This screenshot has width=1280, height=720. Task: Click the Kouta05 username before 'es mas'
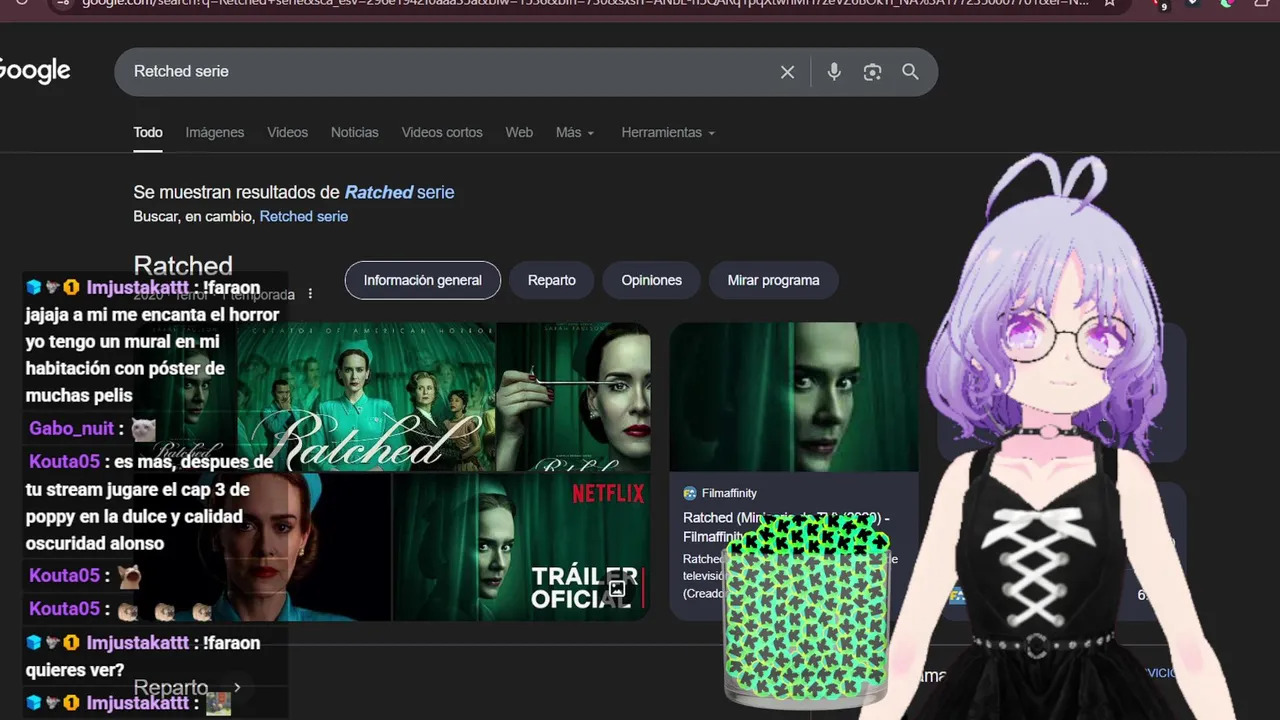pos(64,462)
